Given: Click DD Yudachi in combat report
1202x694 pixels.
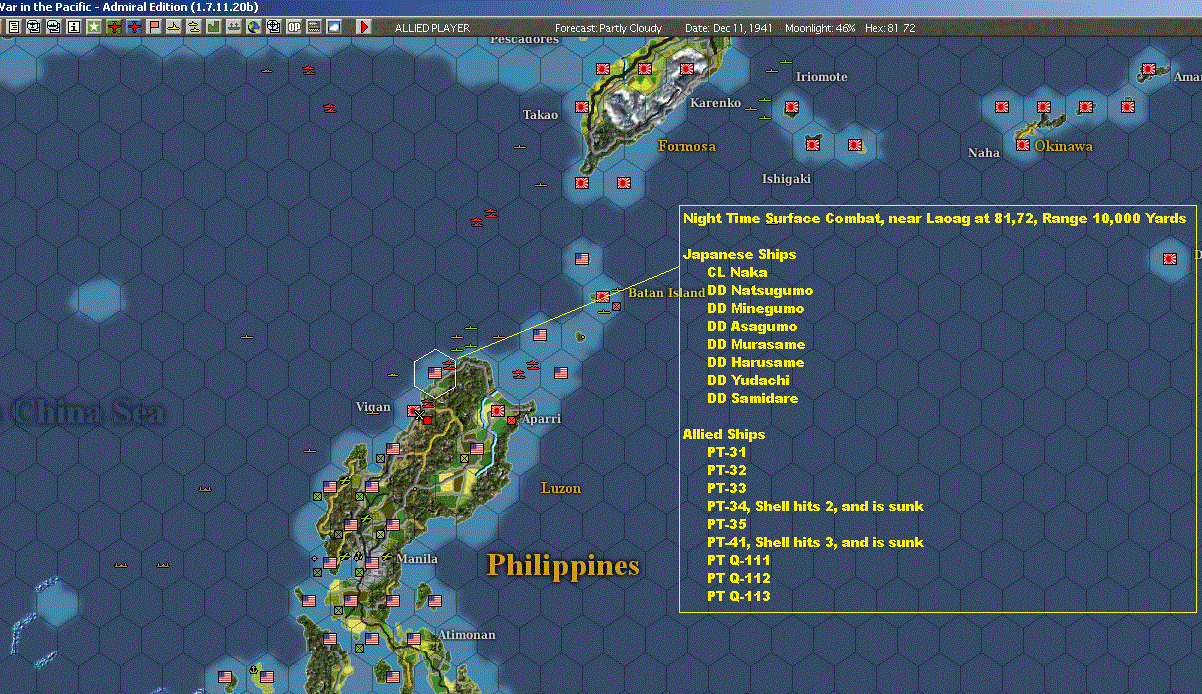Looking at the screenshot, I should pos(748,380).
